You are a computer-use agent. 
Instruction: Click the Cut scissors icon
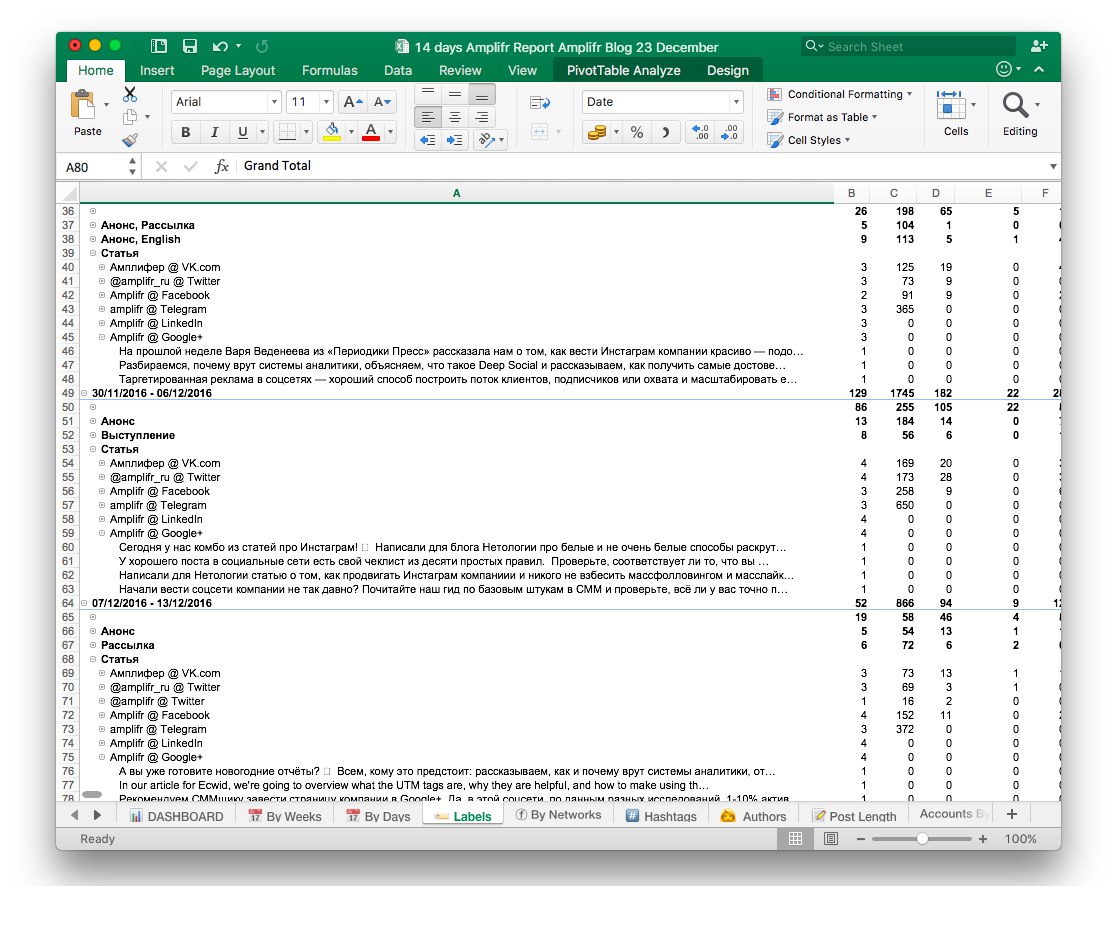click(130, 94)
